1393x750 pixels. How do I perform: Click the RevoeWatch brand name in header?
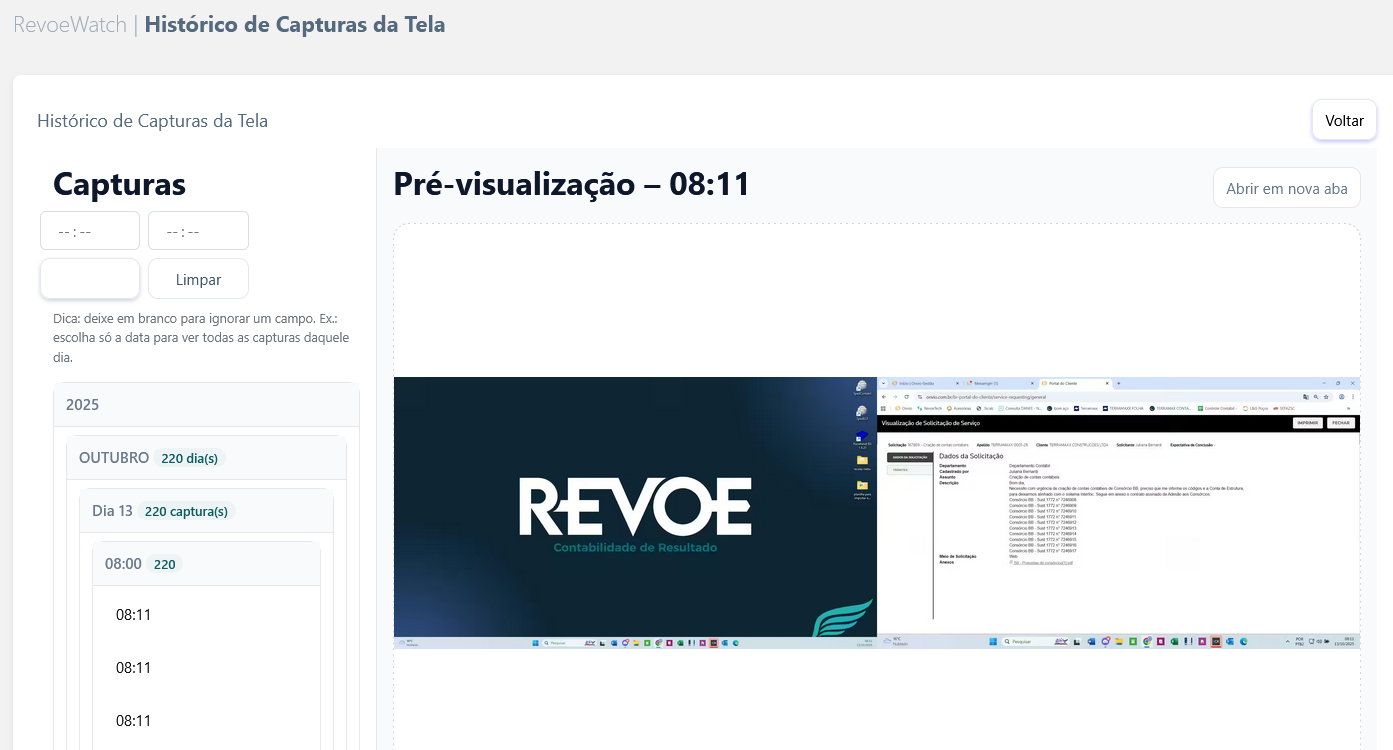[x=69, y=25]
